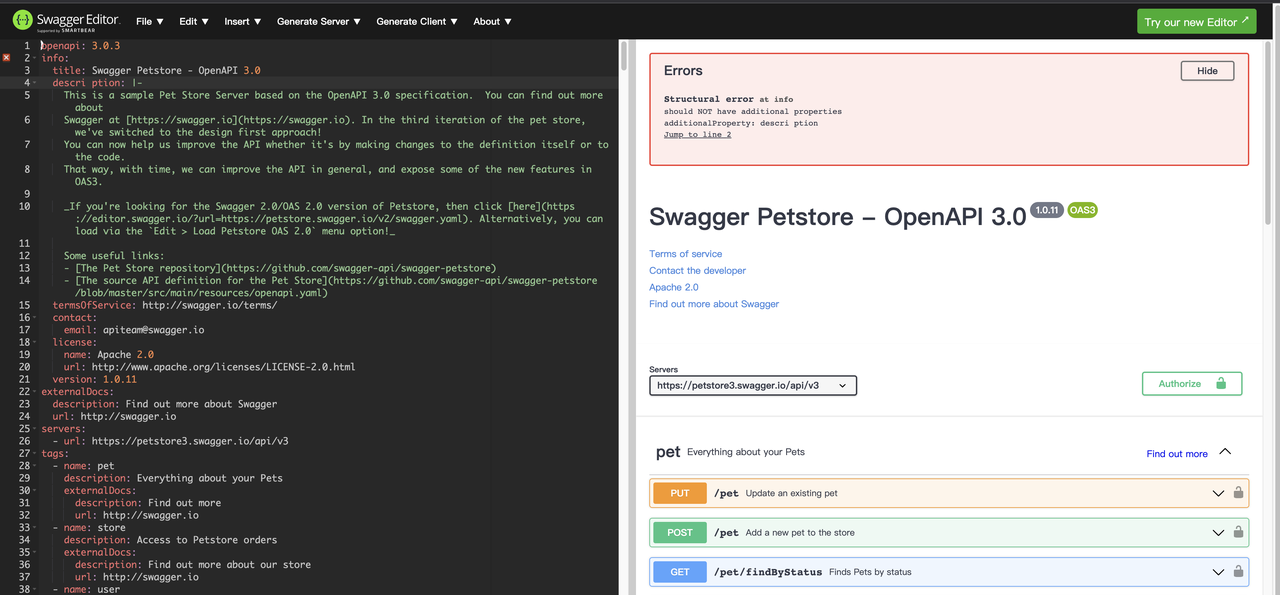Select the green POST method badge

pyautogui.click(x=679, y=532)
